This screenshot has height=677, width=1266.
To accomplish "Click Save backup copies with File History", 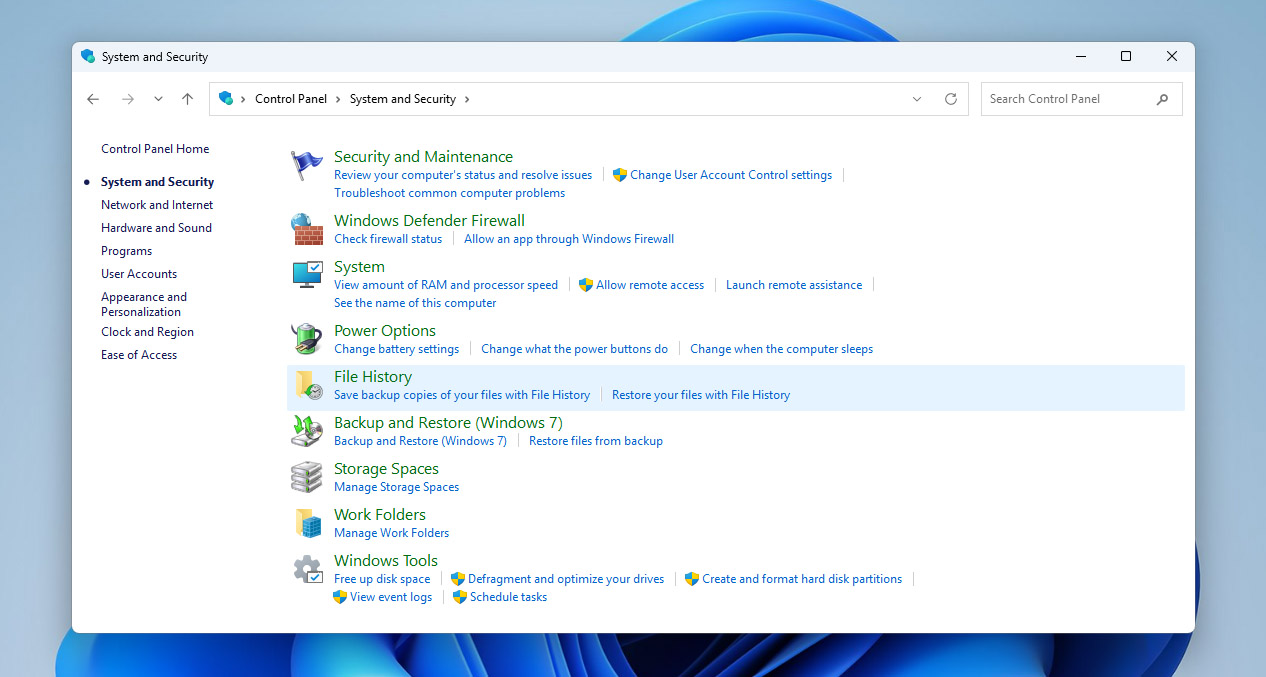I will 462,395.
